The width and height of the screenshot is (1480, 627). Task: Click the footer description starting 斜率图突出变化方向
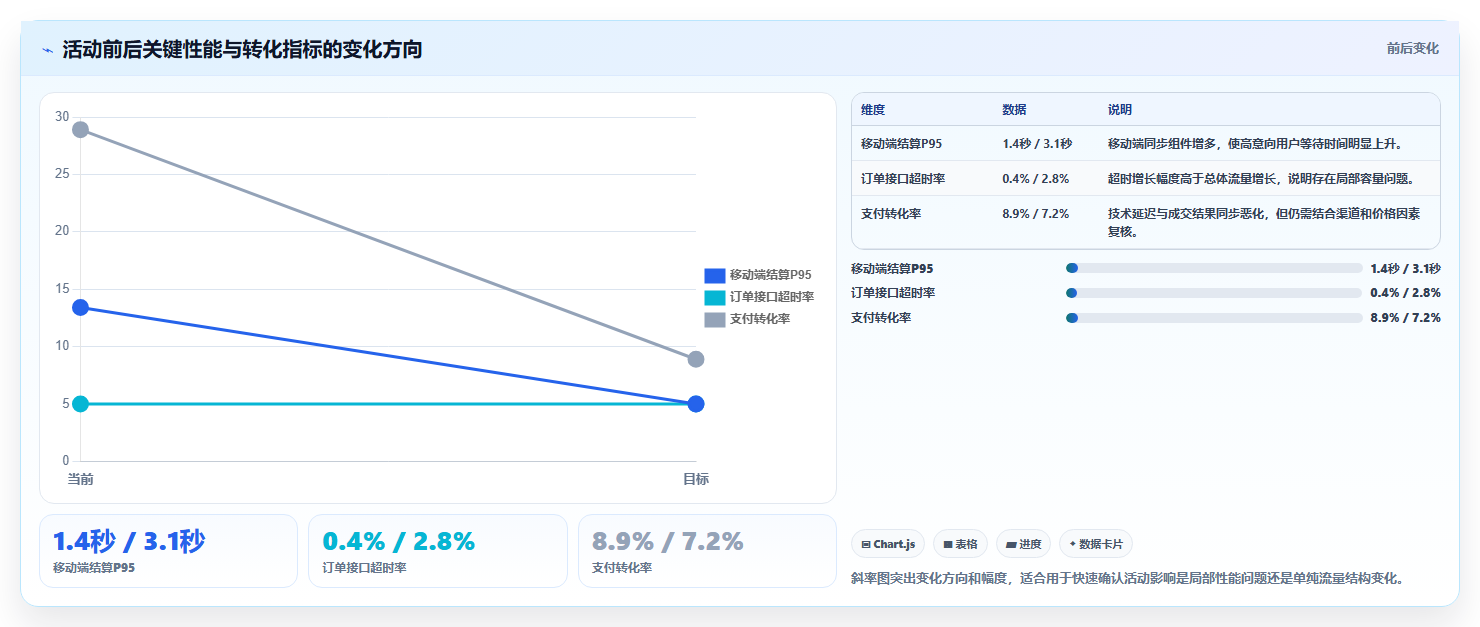[x=1129, y=579]
